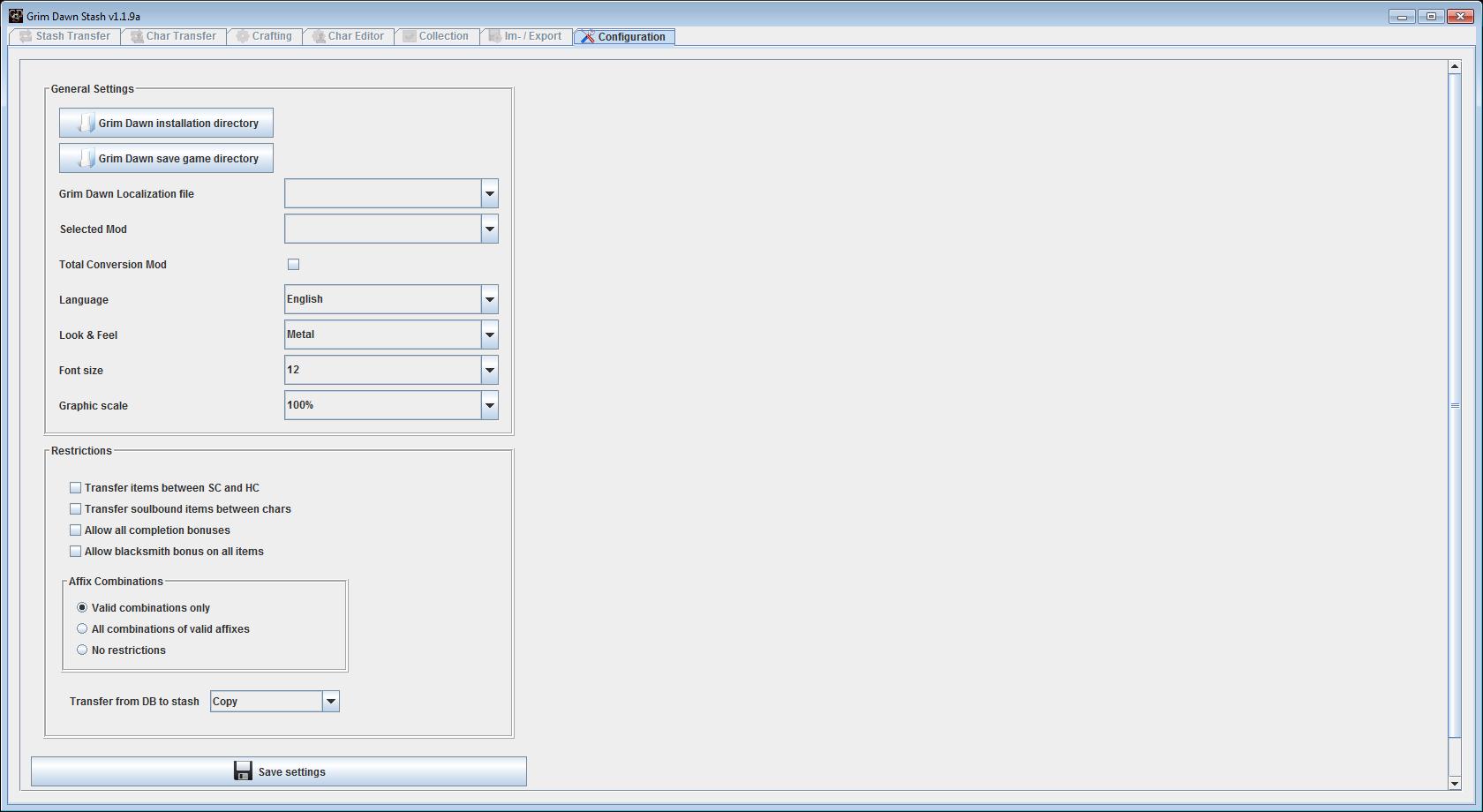Click Grim Dawn save game directory button
1483x812 pixels.
(166, 158)
